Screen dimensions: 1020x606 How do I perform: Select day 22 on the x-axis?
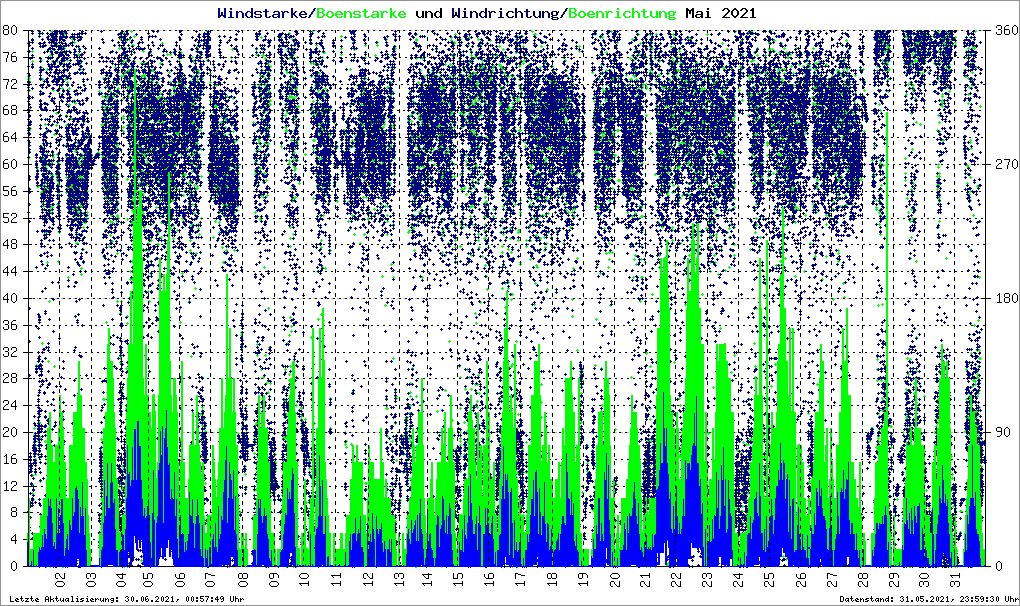676,579
